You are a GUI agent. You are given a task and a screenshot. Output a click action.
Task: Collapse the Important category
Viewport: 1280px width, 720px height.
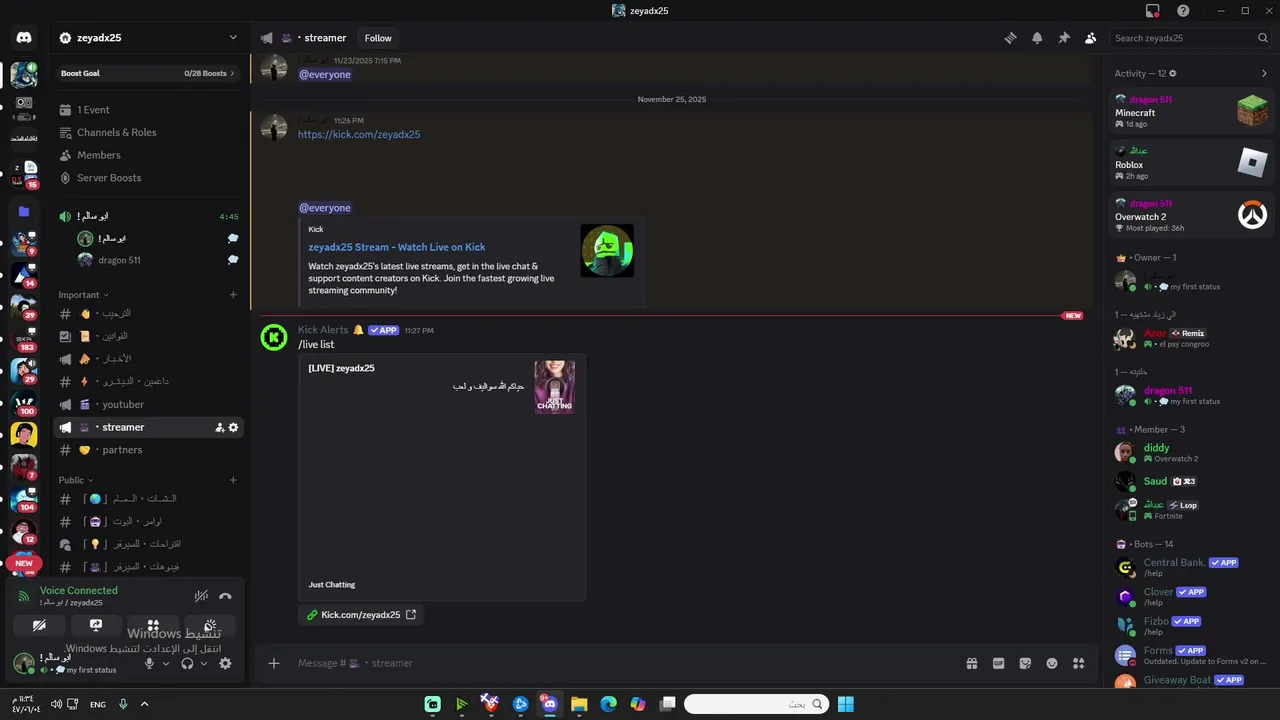(x=83, y=295)
